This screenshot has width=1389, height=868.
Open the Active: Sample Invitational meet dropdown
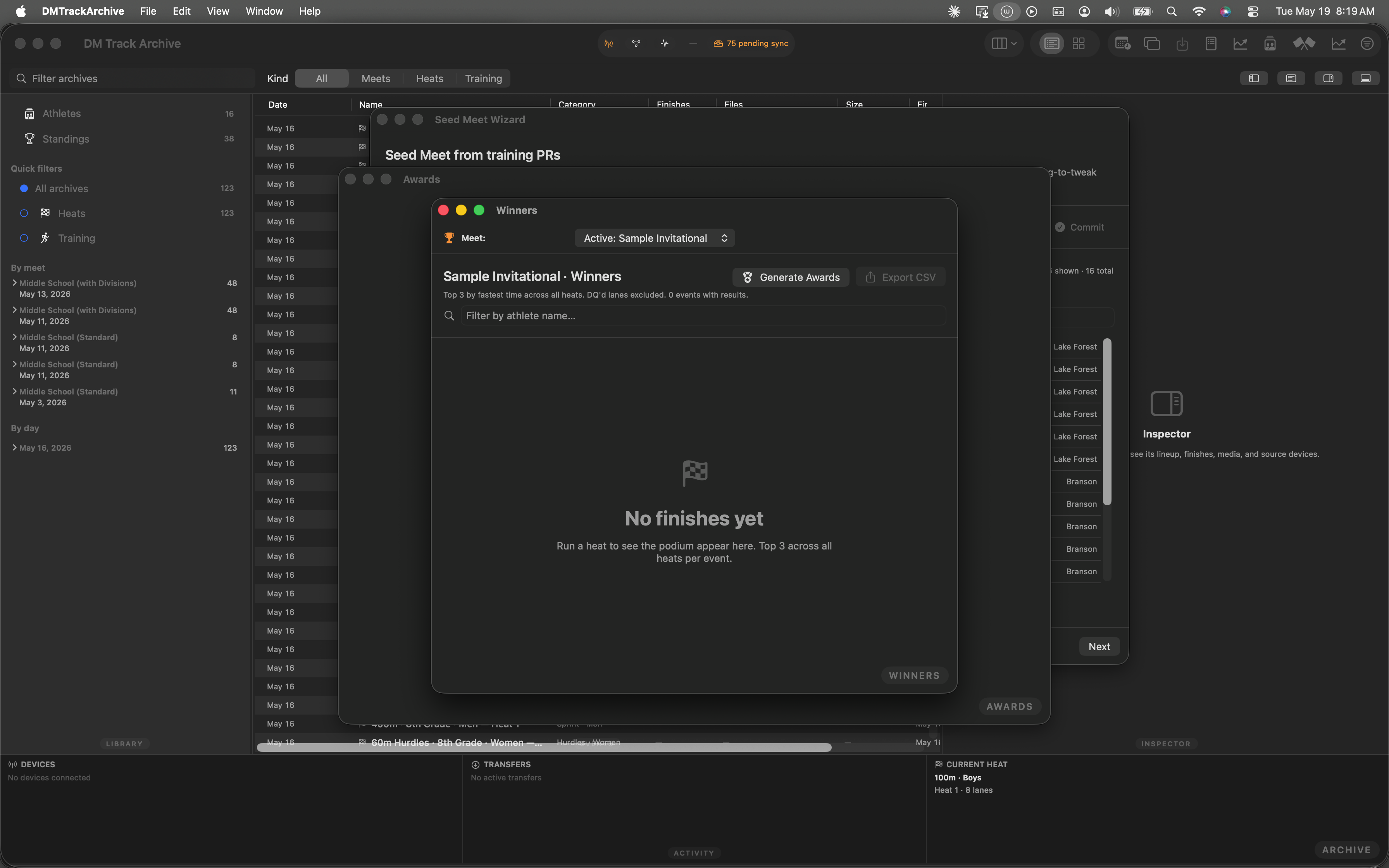click(654, 238)
